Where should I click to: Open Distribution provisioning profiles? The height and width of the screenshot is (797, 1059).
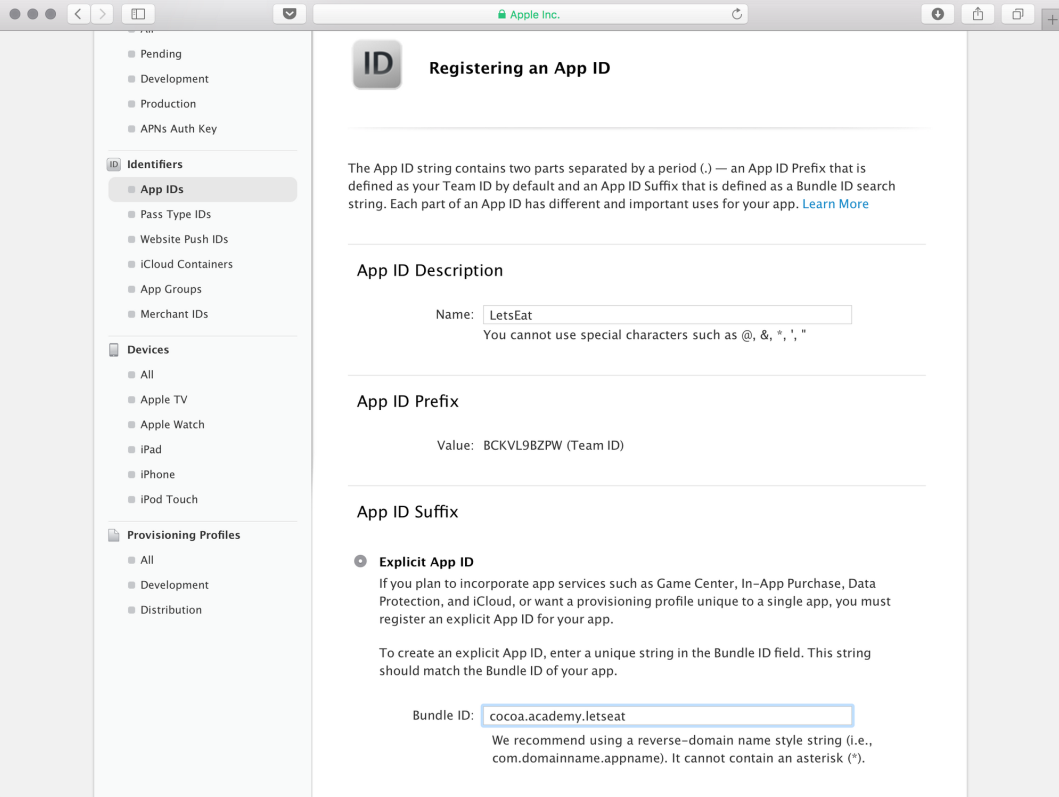pos(171,610)
